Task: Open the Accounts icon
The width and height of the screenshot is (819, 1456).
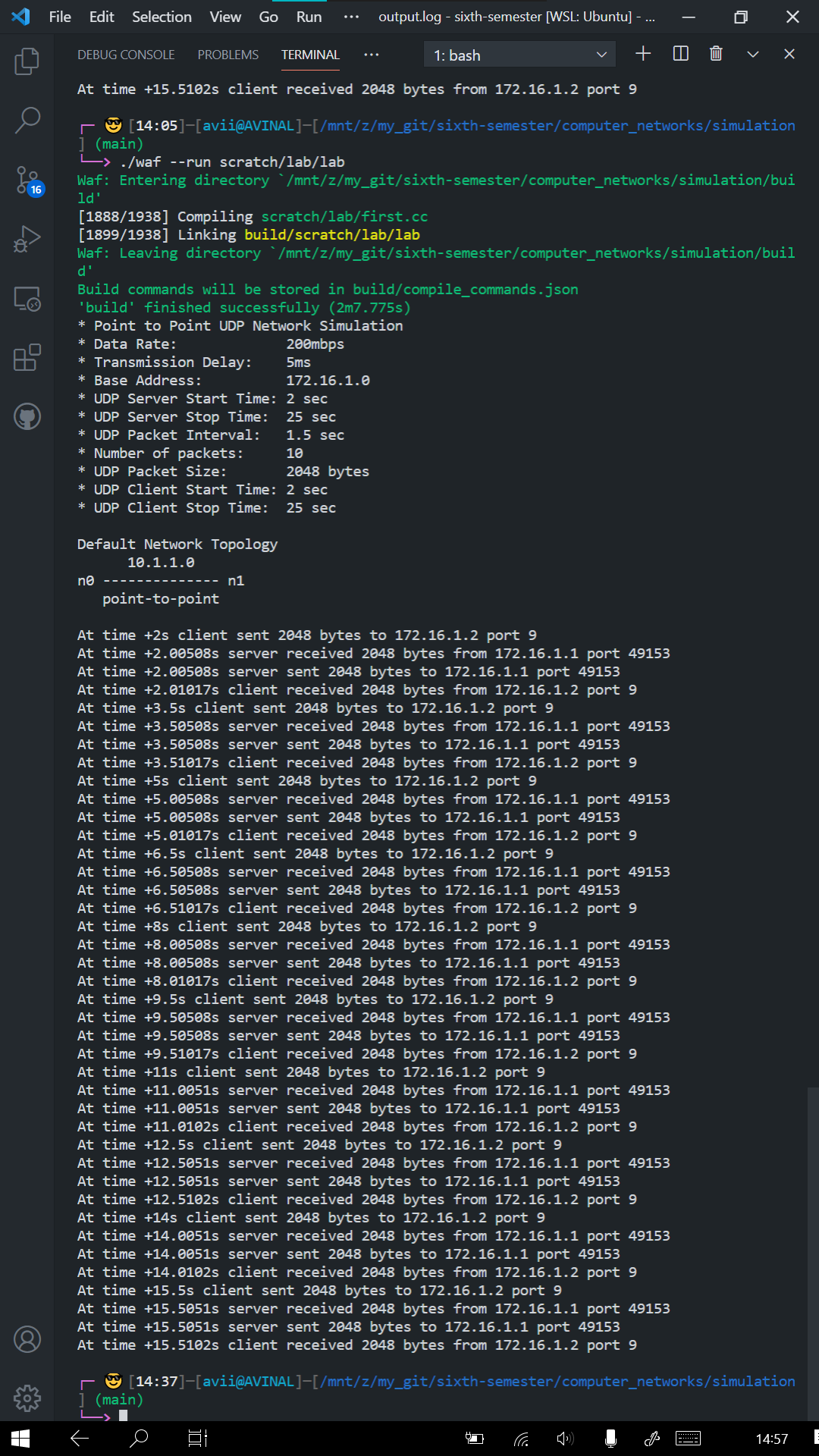Action: pyautogui.click(x=27, y=1339)
